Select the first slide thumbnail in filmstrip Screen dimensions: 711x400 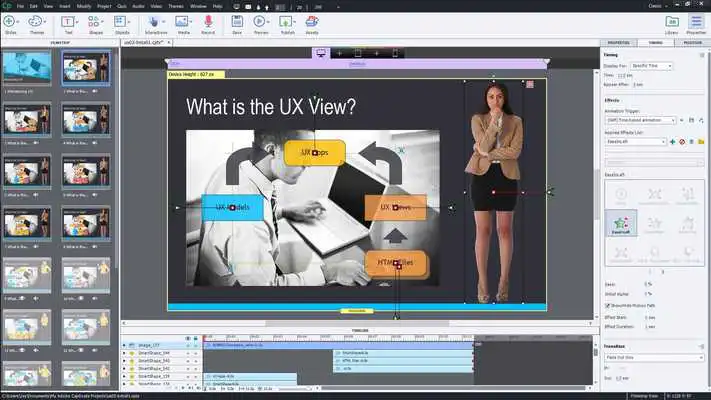[27, 68]
